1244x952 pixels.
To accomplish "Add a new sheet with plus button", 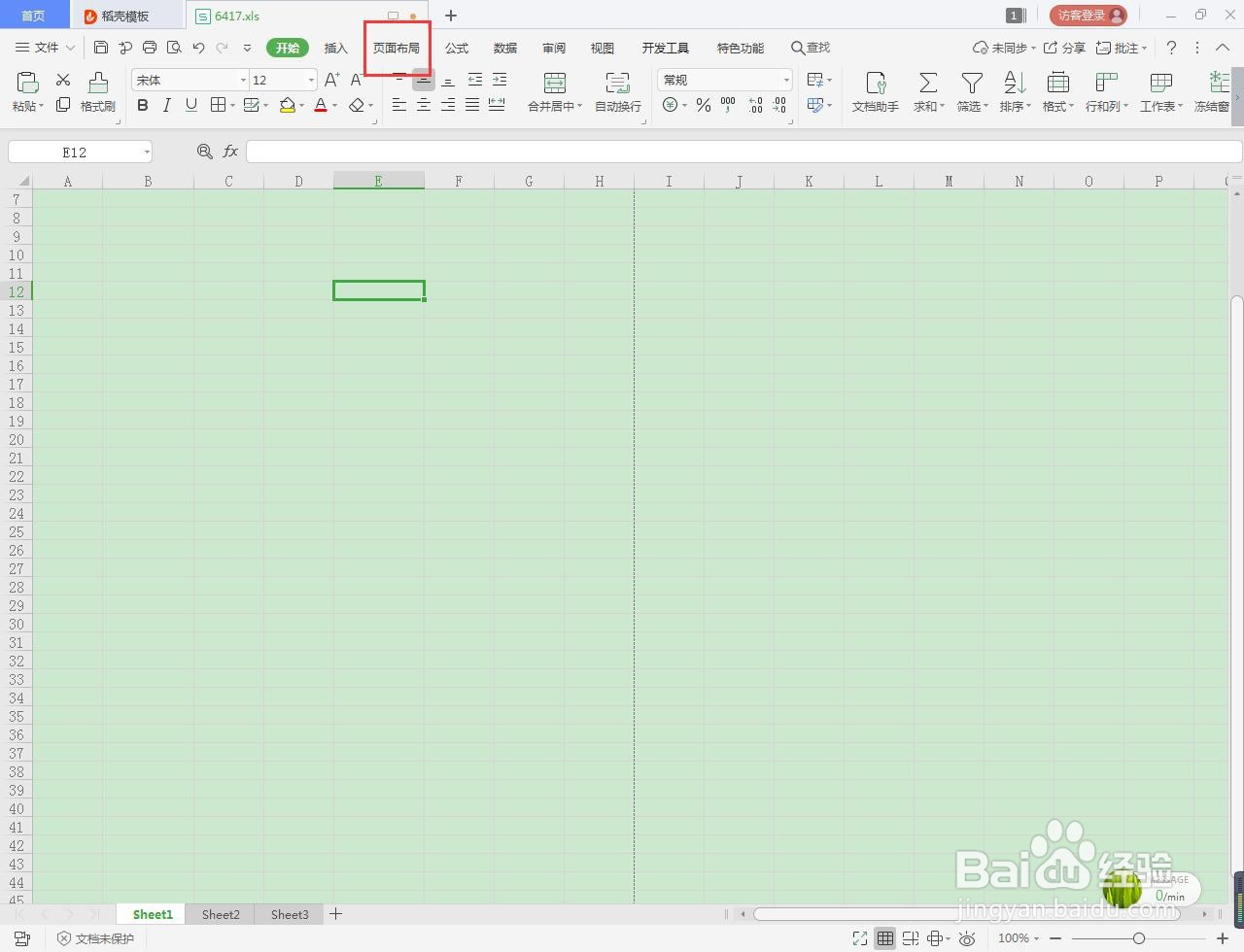I will coord(335,914).
